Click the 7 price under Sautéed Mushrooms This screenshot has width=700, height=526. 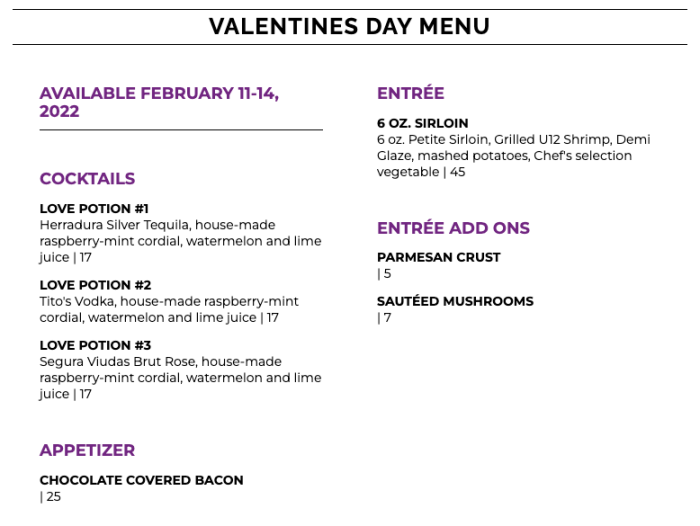pyautogui.click(x=385, y=318)
